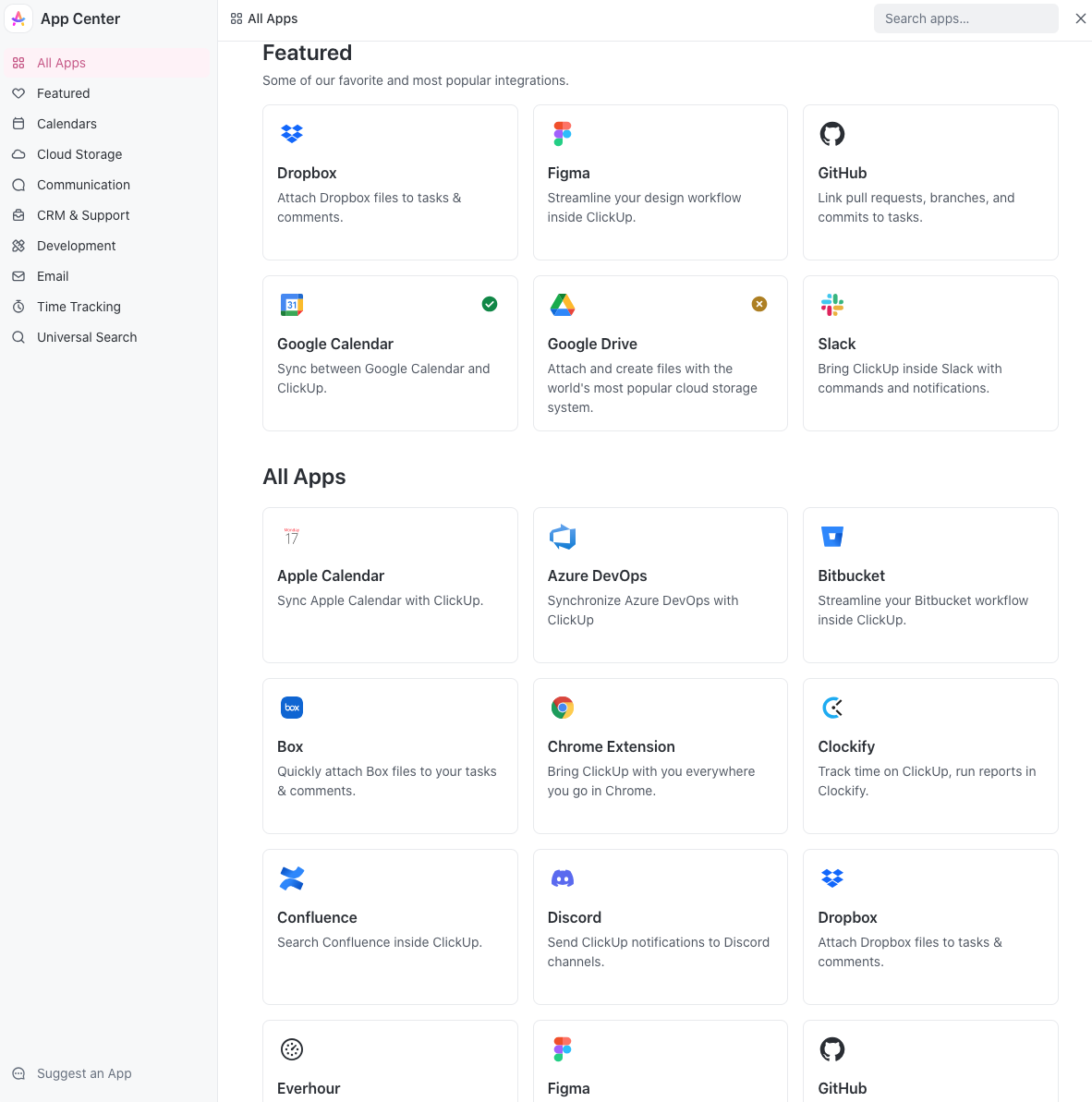Click 'Track time on ClickUp' Clockify description

(926, 781)
